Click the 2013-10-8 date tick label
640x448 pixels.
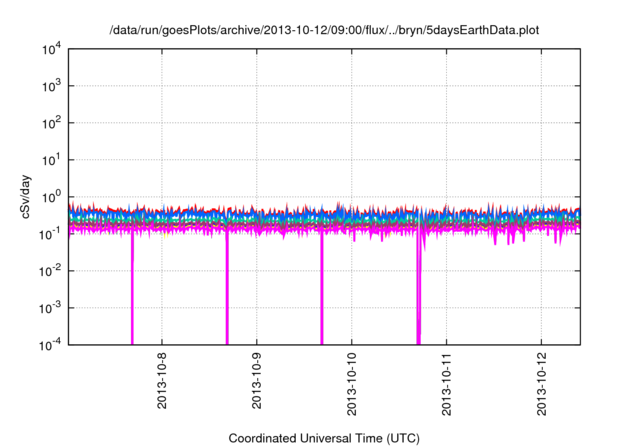pyautogui.click(x=162, y=381)
